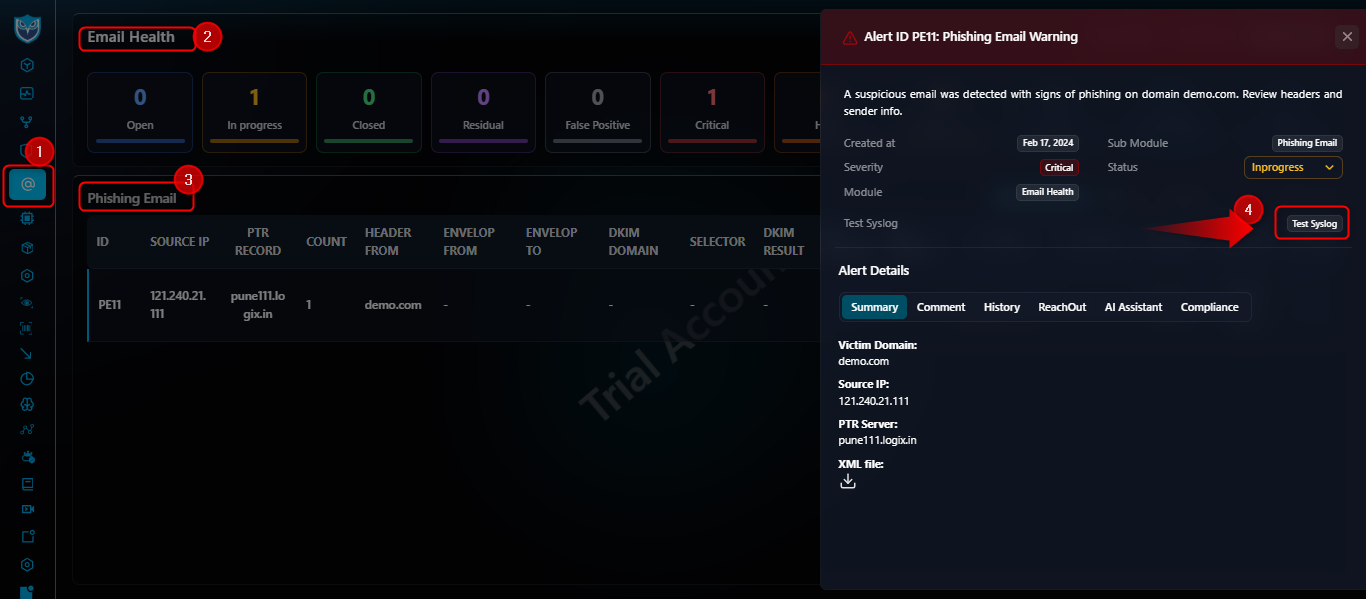Click the DKIM DOMAIN column header
Viewport: 1366px width, 599px height.
pyautogui.click(x=634, y=241)
